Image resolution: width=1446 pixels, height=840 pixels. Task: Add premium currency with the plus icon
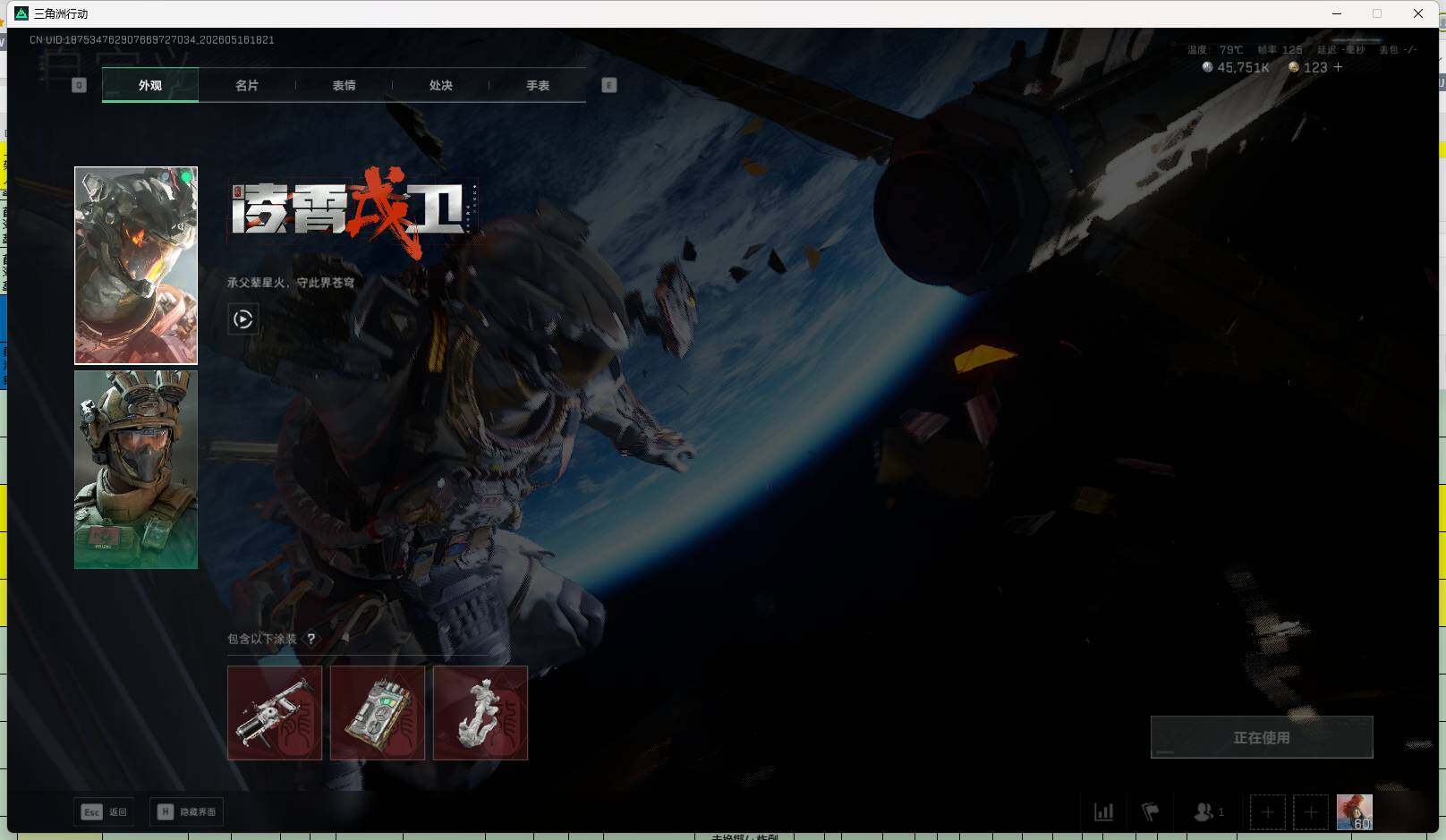pos(1339,67)
